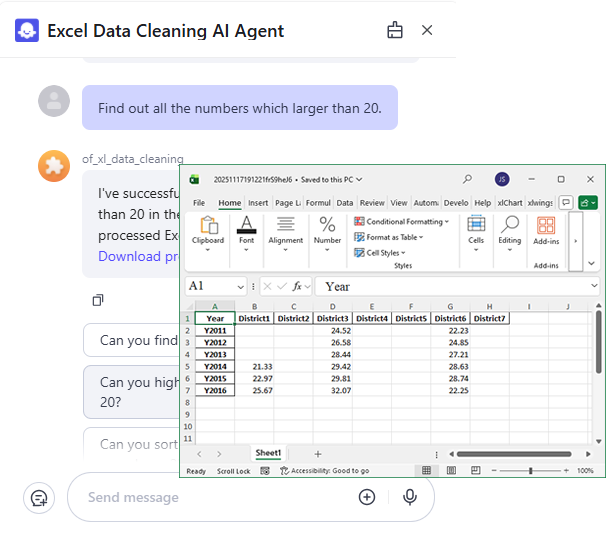
Task: Open the xlChart ribbon tab
Action: 509,203
